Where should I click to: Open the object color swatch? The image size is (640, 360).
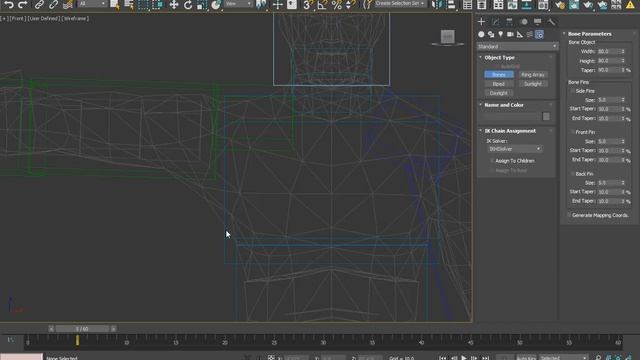pyautogui.click(x=546, y=117)
